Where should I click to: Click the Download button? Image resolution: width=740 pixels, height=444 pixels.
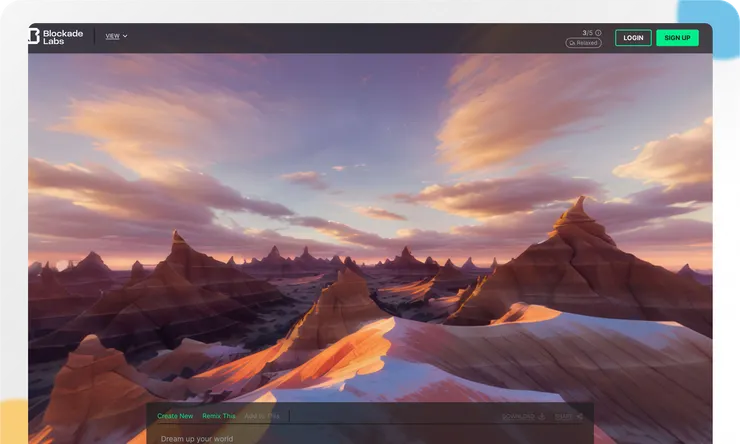pos(523,416)
